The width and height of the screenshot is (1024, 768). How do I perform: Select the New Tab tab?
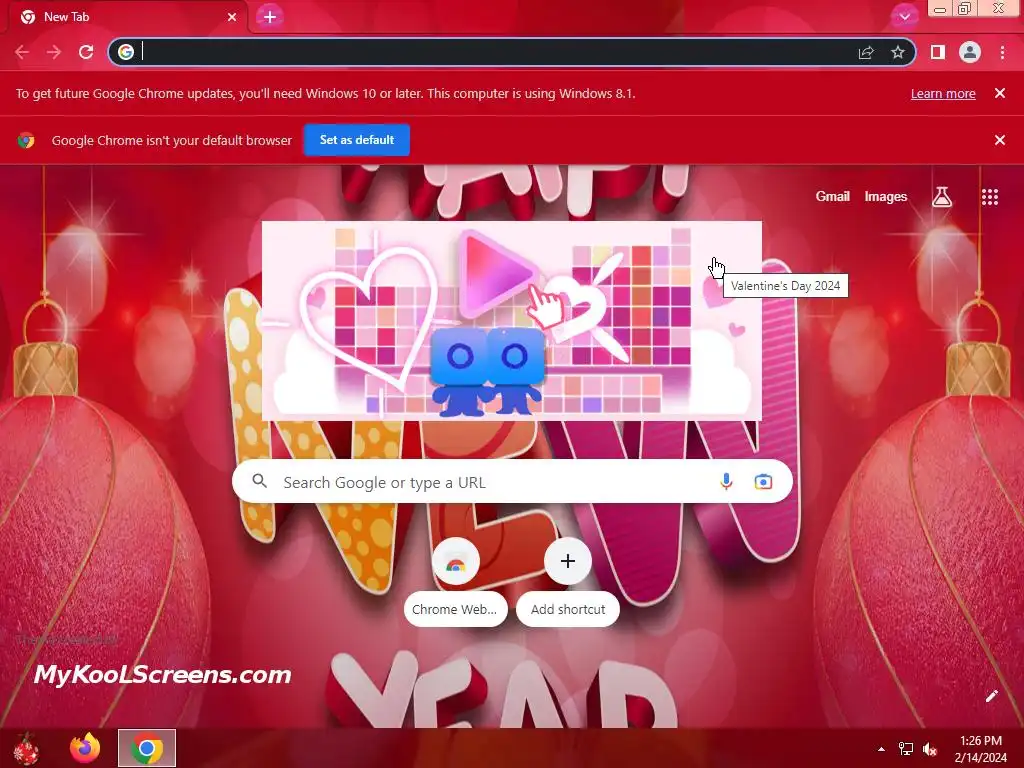(x=127, y=17)
